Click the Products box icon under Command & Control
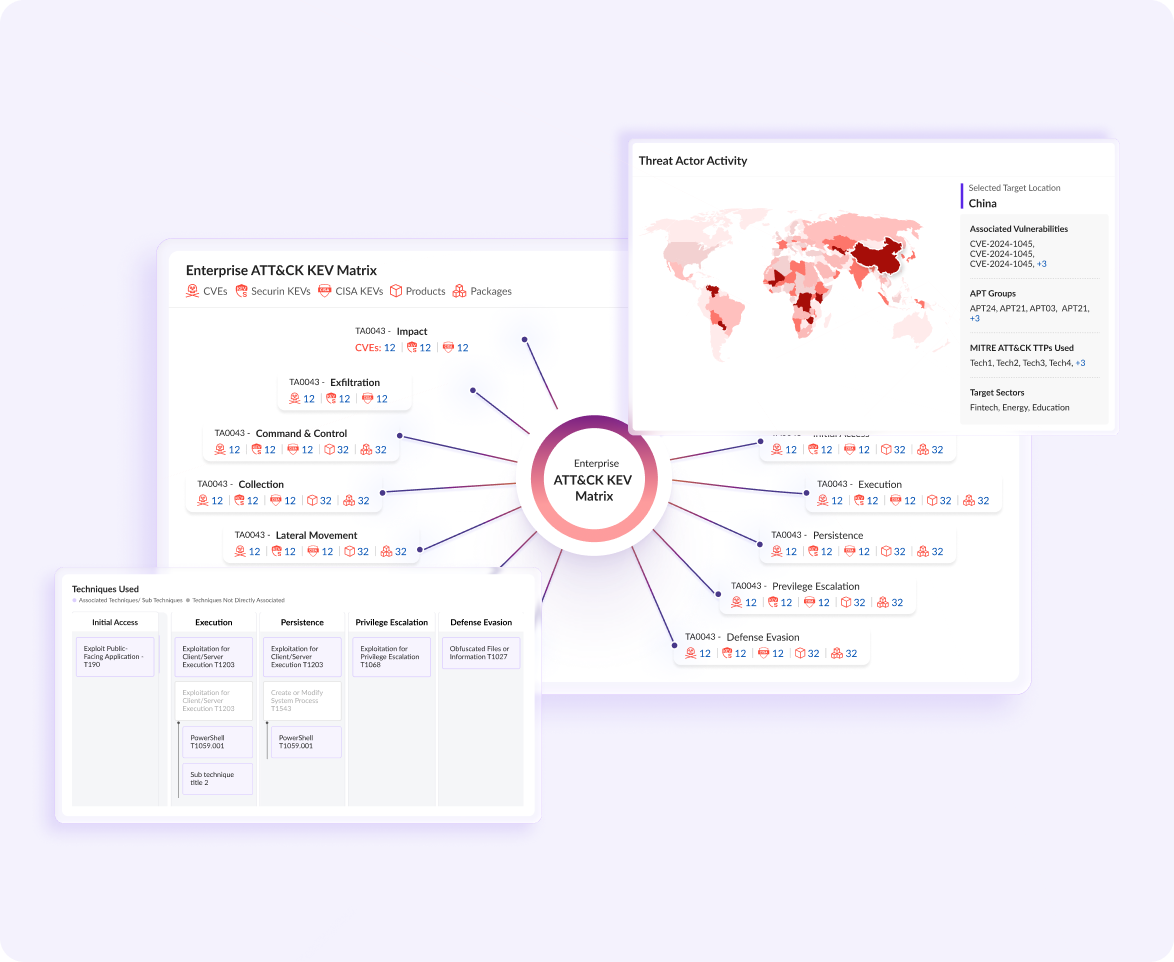 tap(329, 449)
